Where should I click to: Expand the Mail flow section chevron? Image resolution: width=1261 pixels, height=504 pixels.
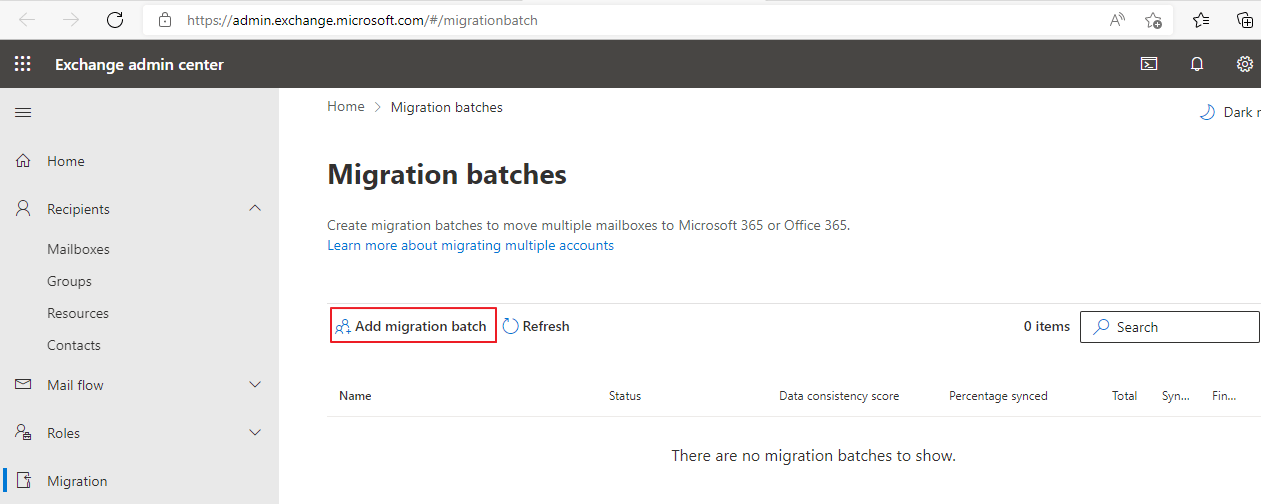pos(255,384)
